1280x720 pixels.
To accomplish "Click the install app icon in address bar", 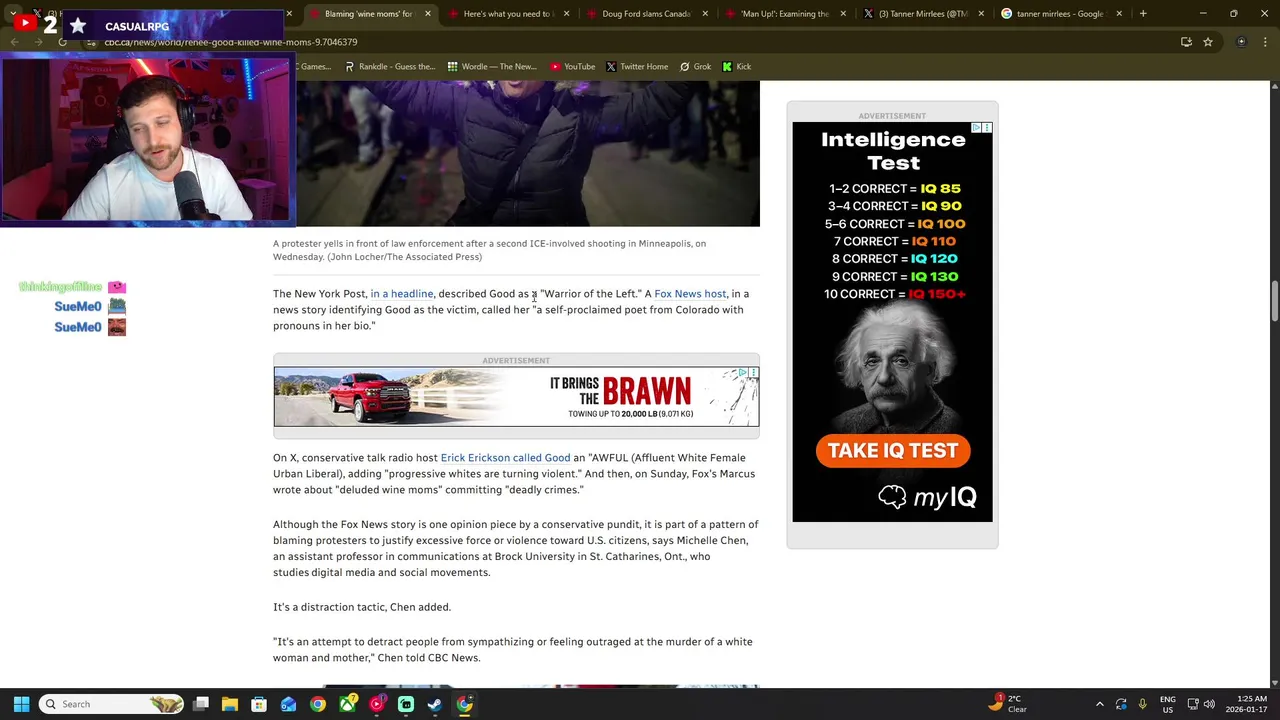I will click(1186, 42).
